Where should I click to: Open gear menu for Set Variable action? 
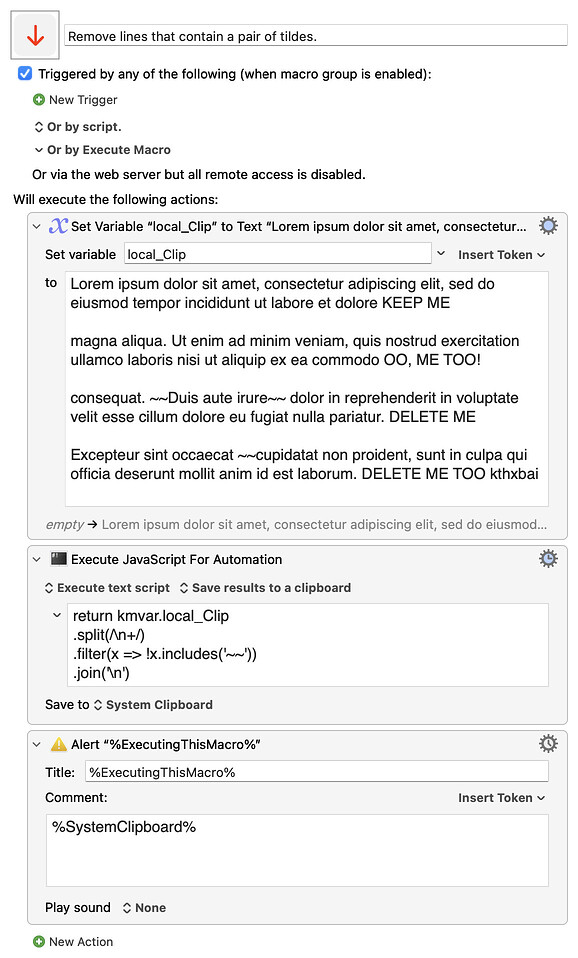click(x=548, y=226)
